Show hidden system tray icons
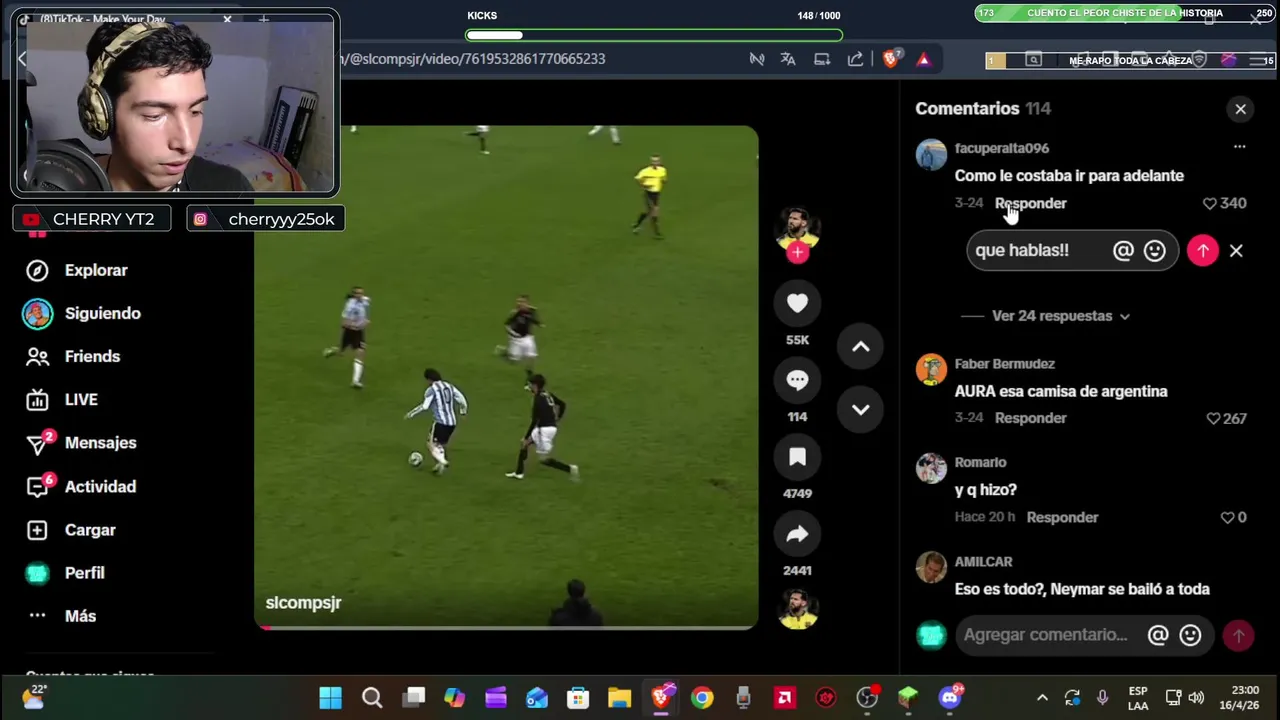1280x720 pixels. 1042,698
